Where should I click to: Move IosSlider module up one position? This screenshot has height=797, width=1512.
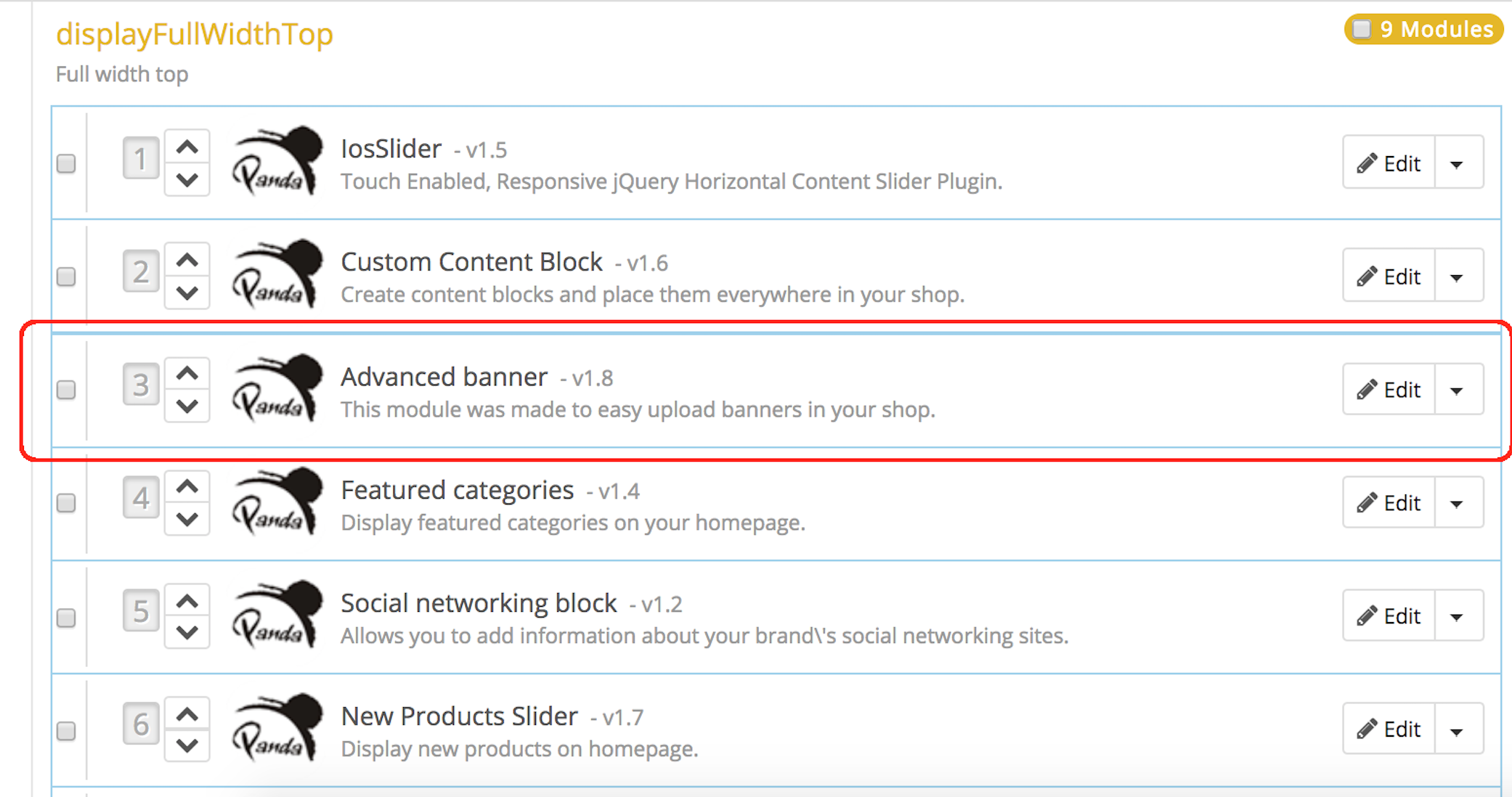tap(187, 147)
